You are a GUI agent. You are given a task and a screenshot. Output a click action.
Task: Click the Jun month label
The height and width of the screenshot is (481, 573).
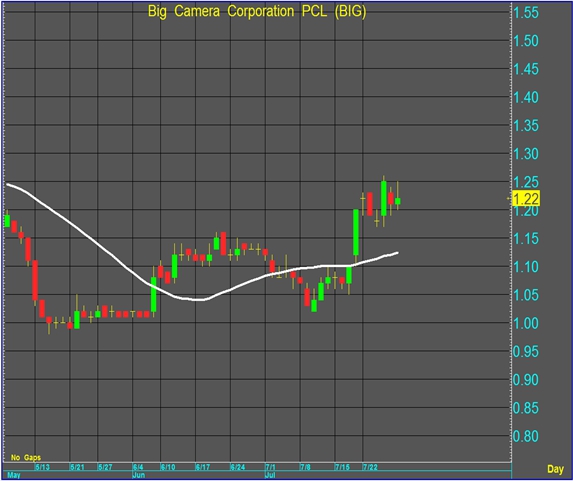(139, 475)
